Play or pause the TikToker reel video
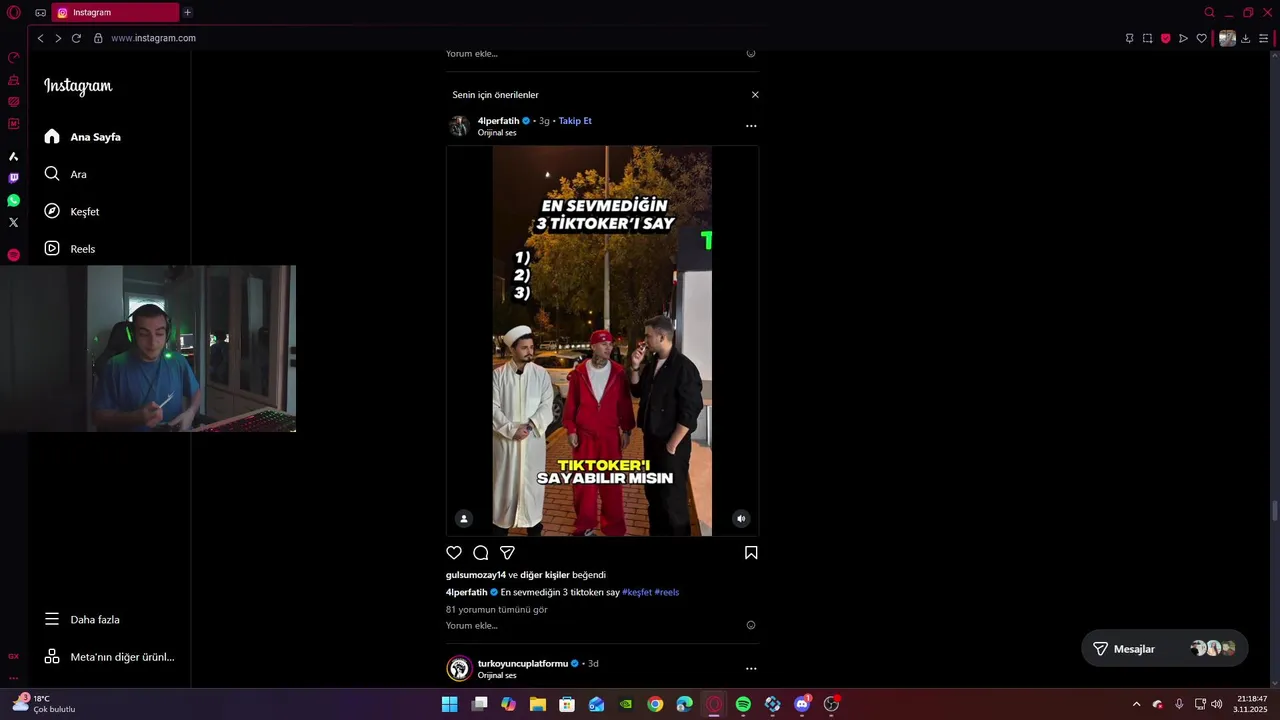 [x=602, y=341]
